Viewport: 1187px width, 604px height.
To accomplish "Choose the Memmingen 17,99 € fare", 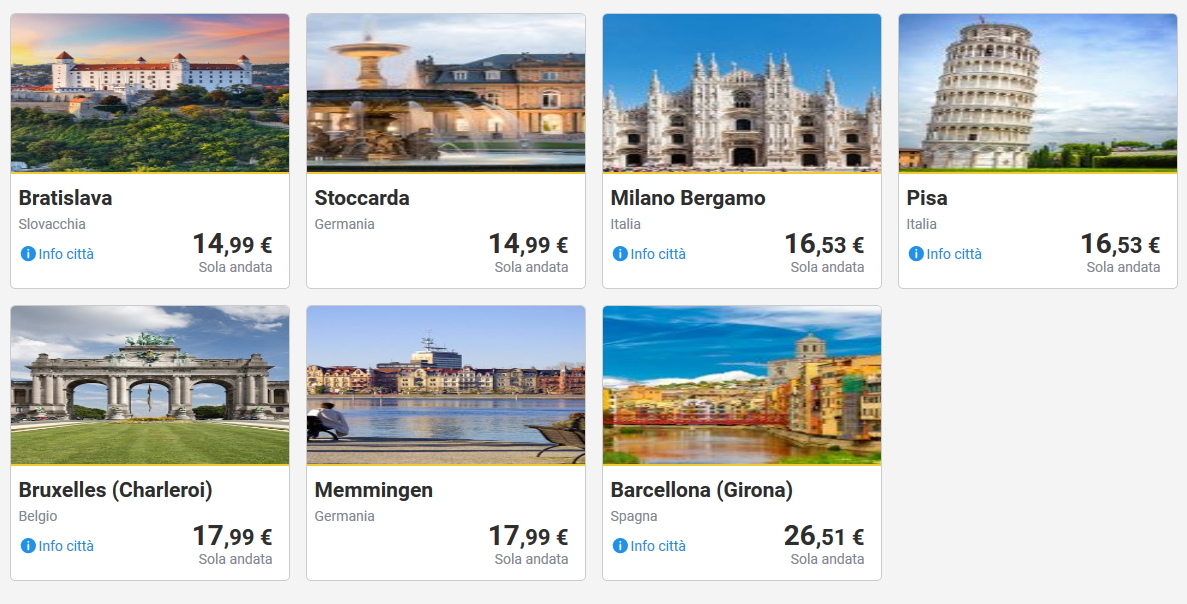I will click(x=528, y=537).
